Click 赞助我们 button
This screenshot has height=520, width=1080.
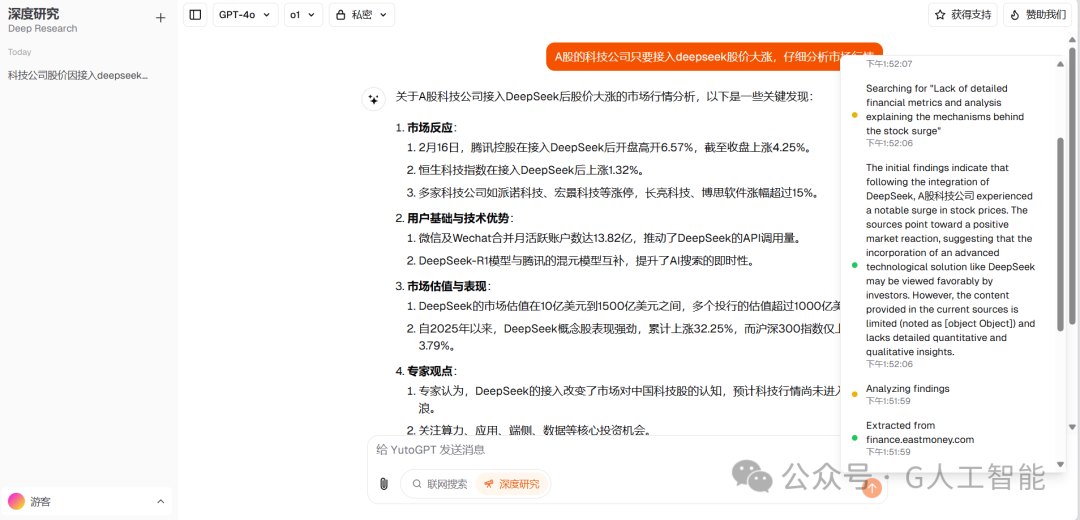point(1037,14)
